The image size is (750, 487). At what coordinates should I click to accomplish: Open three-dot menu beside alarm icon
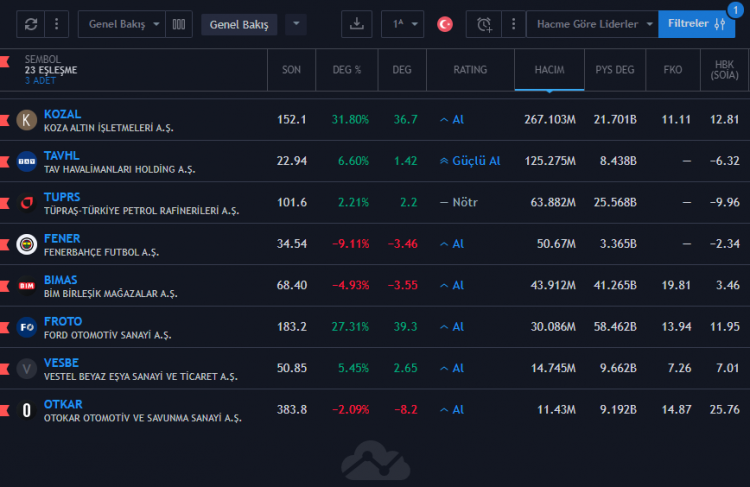[513, 24]
